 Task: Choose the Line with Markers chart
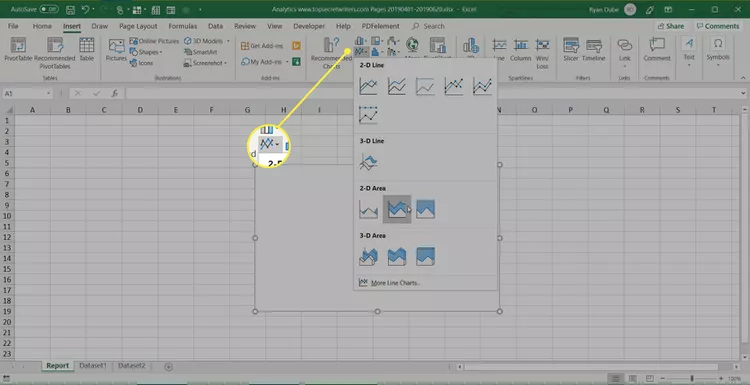point(453,87)
